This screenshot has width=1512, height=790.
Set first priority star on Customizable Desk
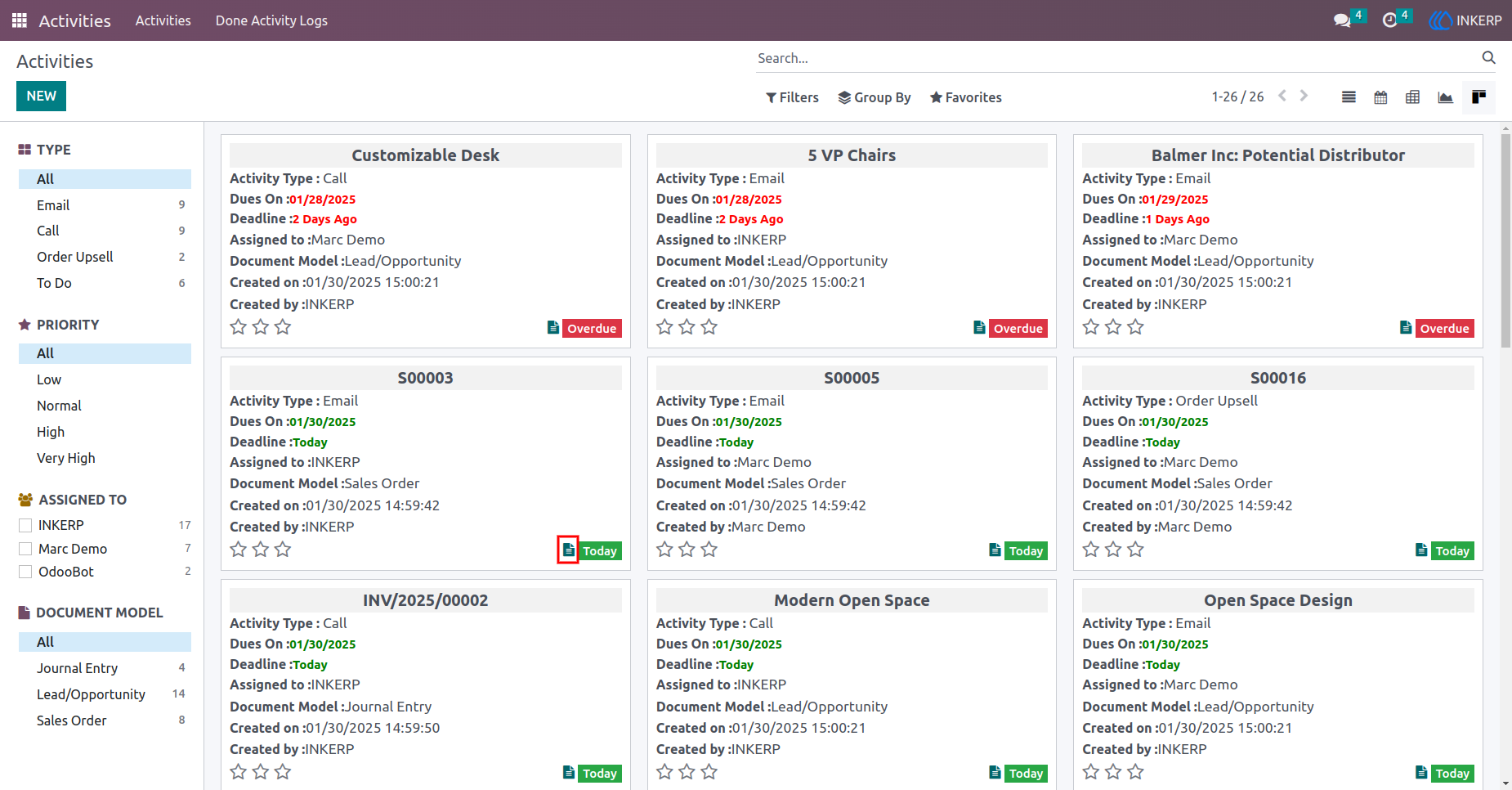point(239,327)
